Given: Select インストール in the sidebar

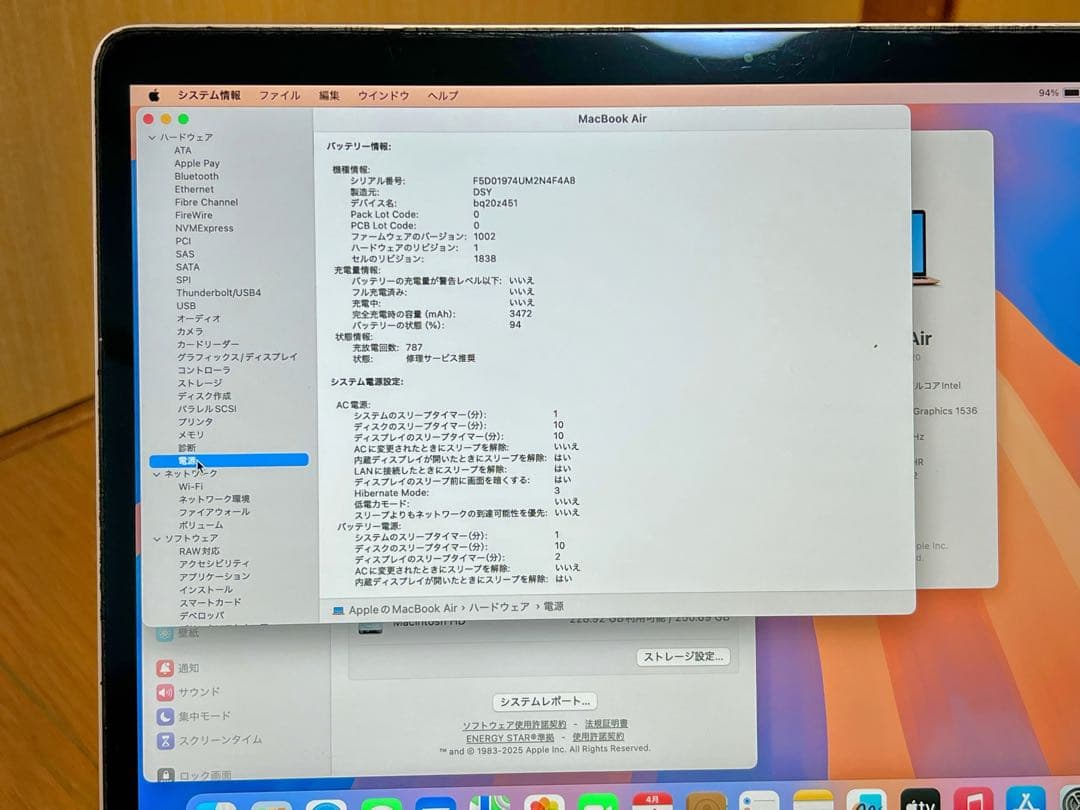Looking at the screenshot, I should pyautogui.click(x=206, y=590).
